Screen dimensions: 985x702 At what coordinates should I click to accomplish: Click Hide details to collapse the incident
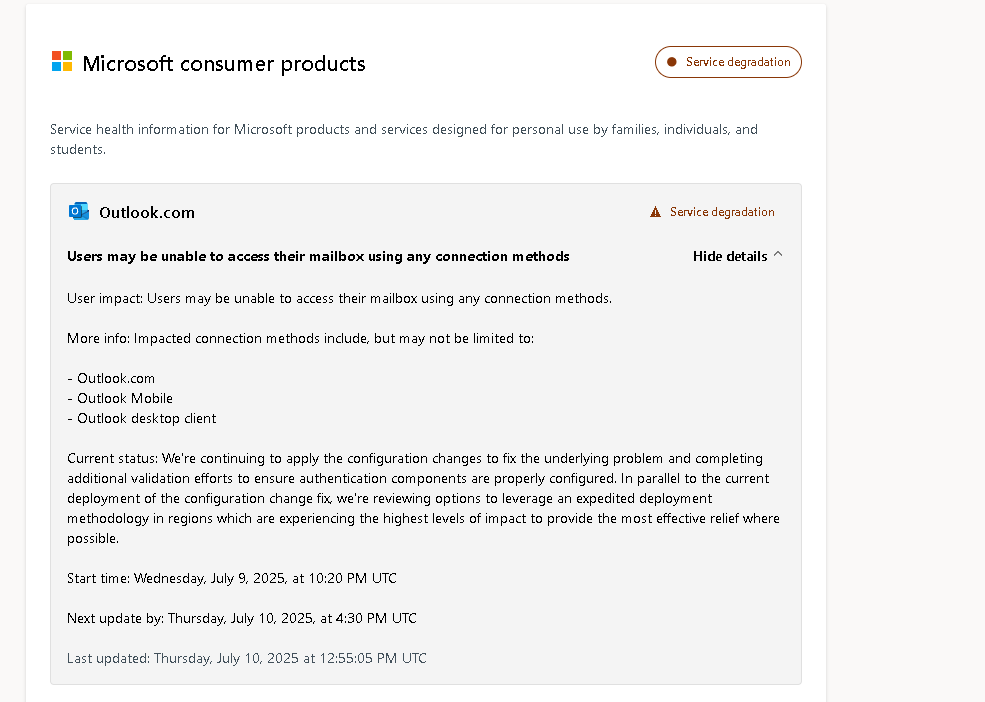730,256
